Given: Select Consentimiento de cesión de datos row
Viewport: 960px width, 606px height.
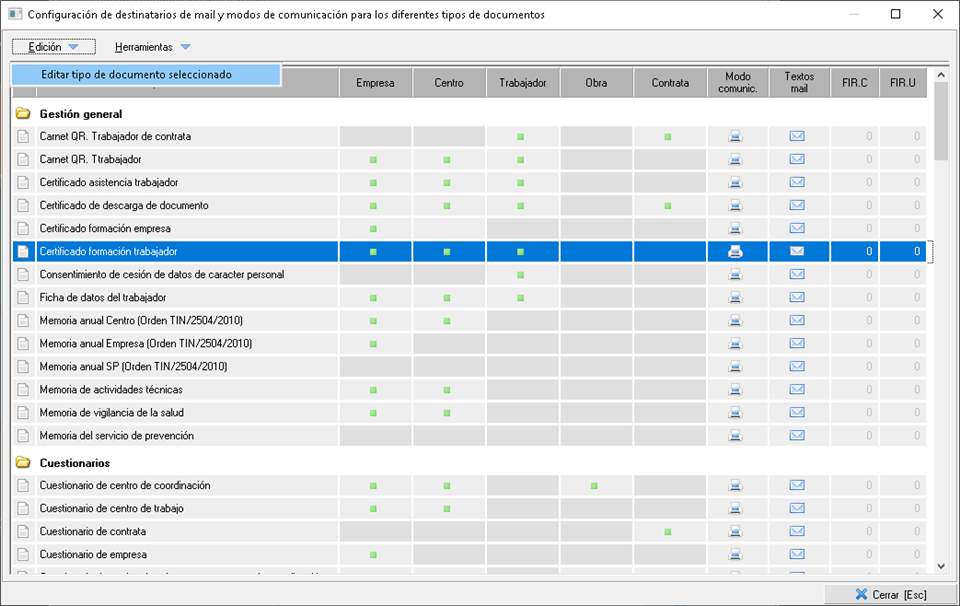Looking at the screenshot, I should pyautogui.click(x=161, y=275).
